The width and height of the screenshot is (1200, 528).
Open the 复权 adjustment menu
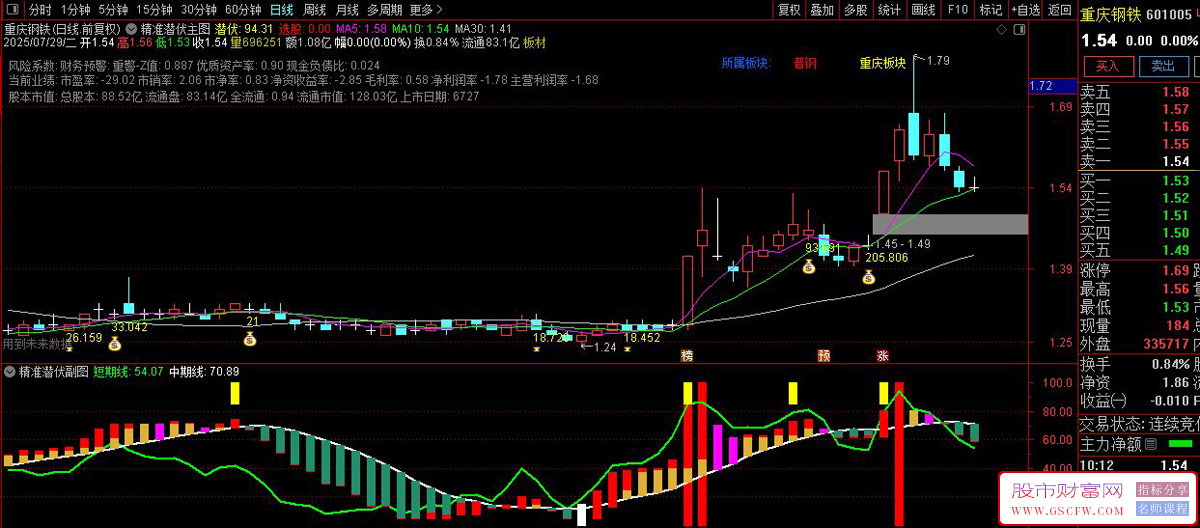coord(789,9)
